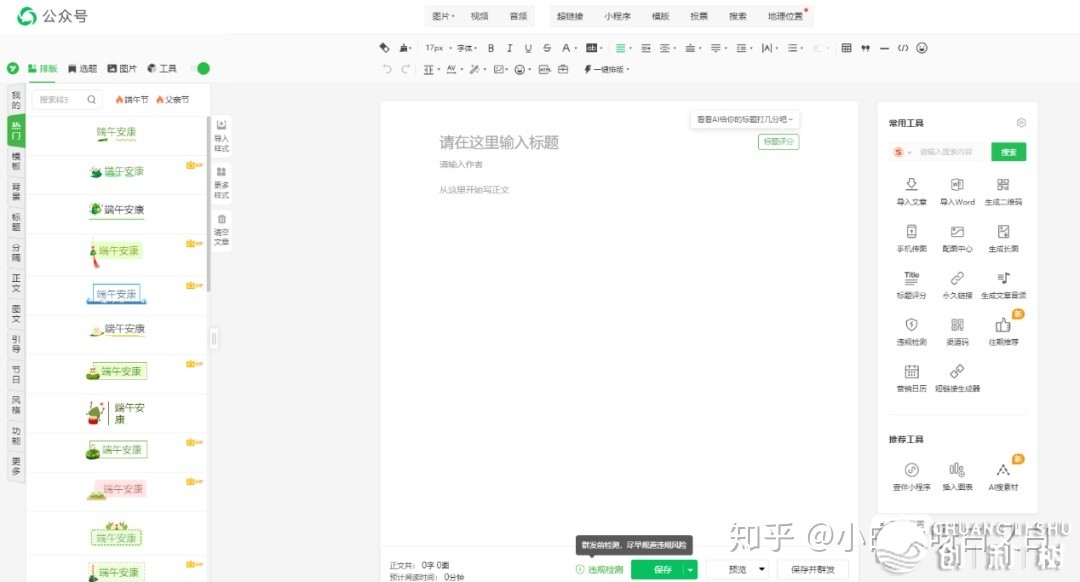Open the Permanent link (永久链接) tool

[957, 279]
